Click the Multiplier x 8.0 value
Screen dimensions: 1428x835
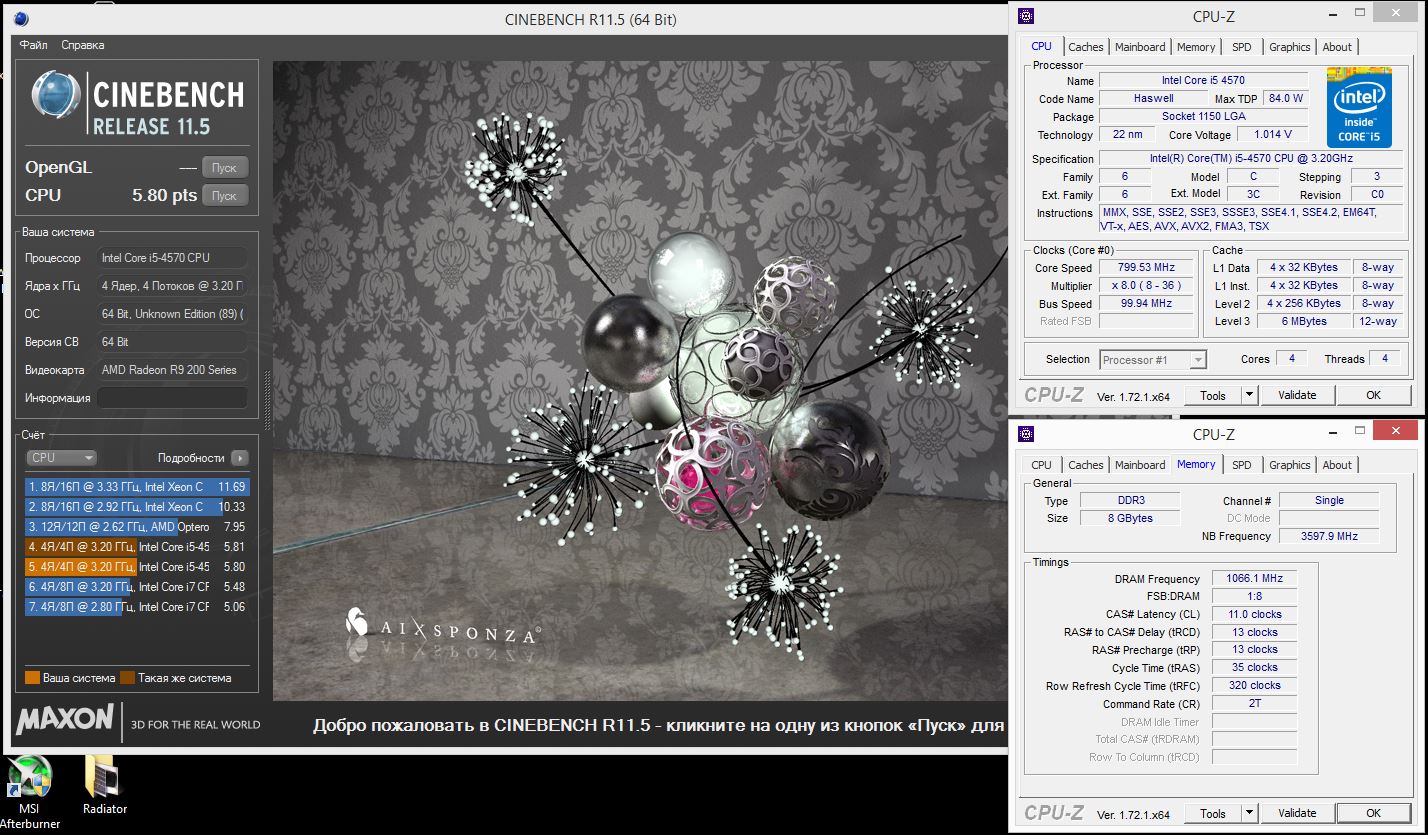1147,286
